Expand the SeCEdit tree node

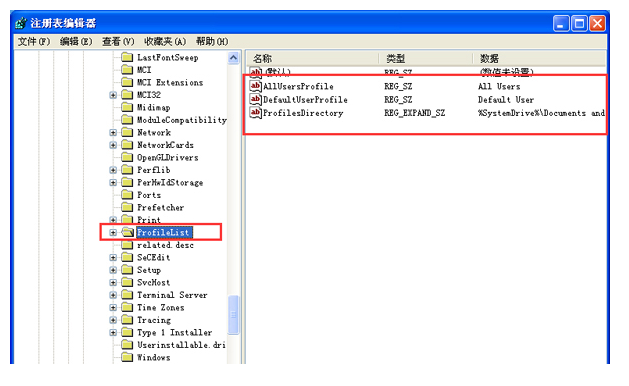[x=113, y=258]
